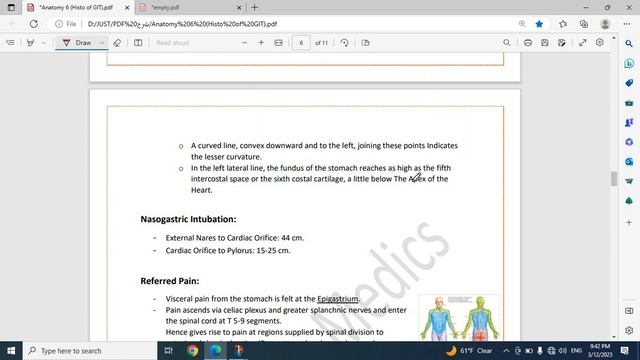
Task: Open the sidebar Tools briefcase
Action: 629,103
